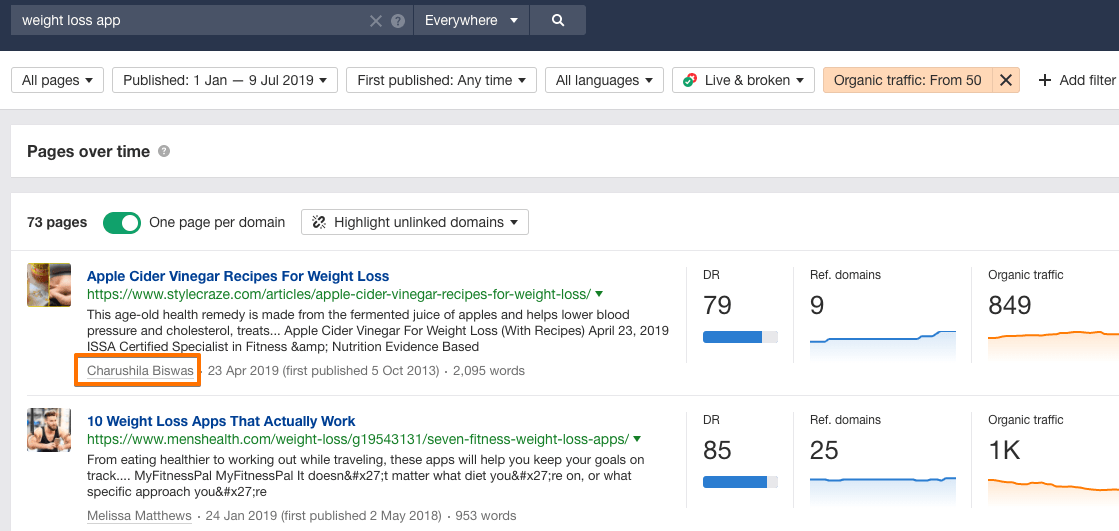Click the Organic traffic: From 50 filter
1119x531 pixels.
pos(907,80)
